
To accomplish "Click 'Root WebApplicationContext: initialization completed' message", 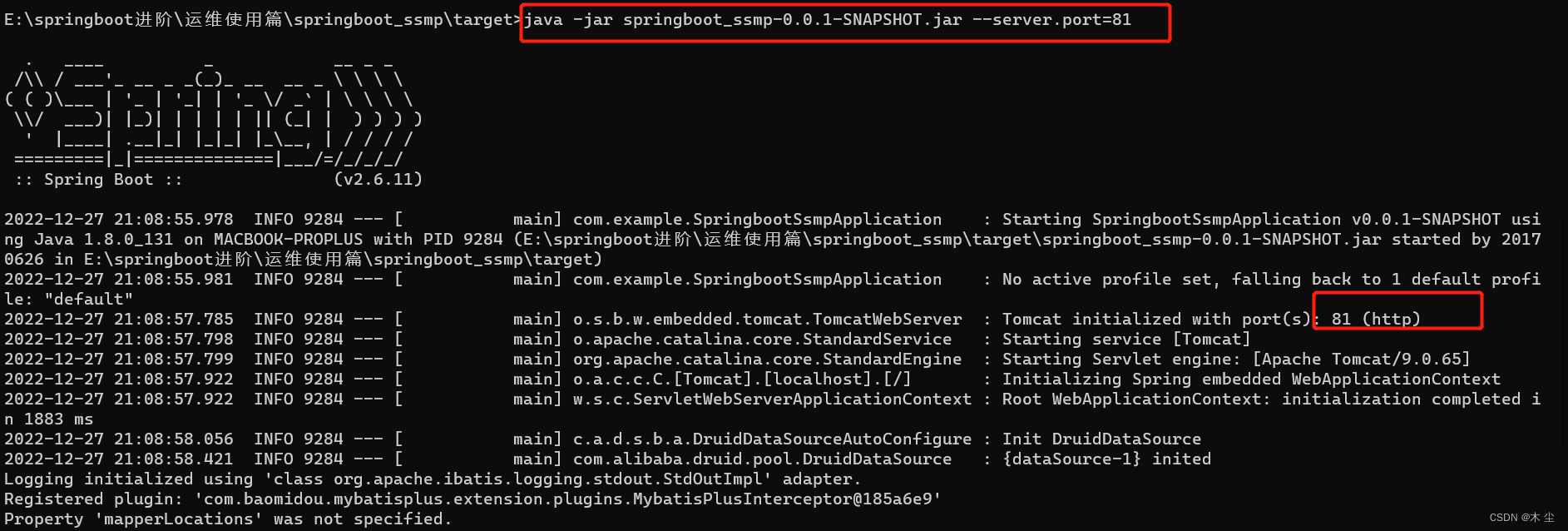I will pos(1261,399).
